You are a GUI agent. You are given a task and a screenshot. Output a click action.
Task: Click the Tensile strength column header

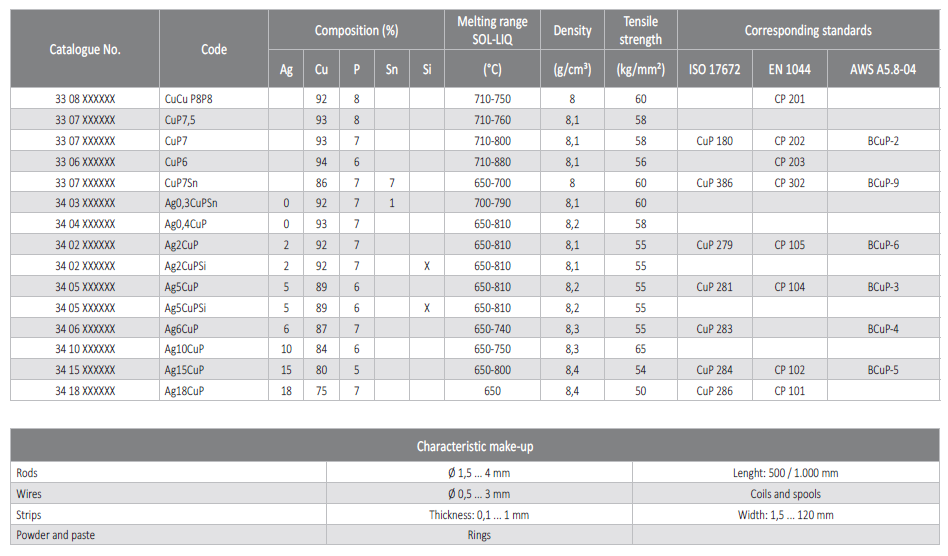pyautogui.click(x=640, y=30)
